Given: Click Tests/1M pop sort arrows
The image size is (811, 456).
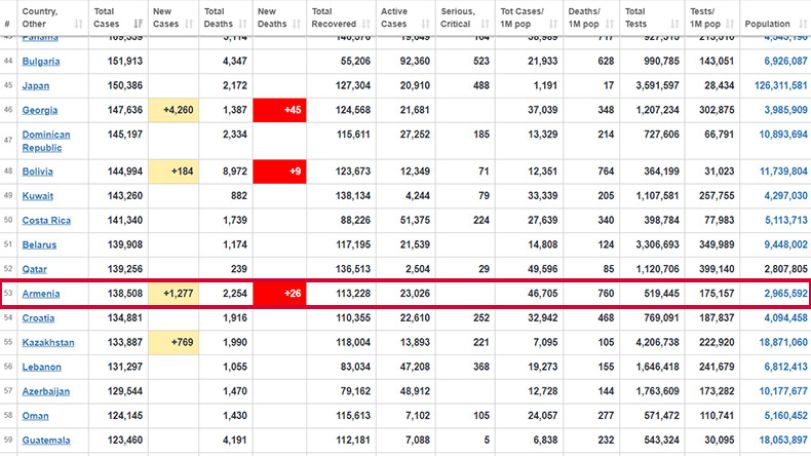Looking at the screenshot, I should pyautogui.click(x=730, y=24).
